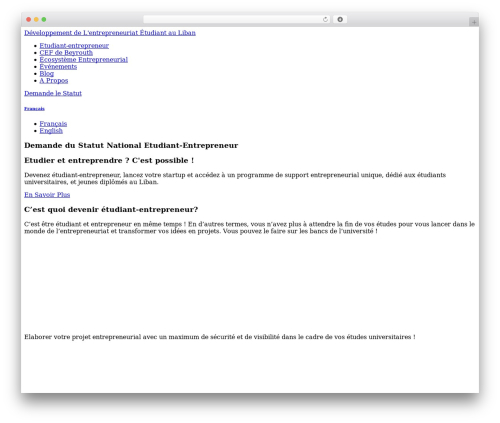Switch language to English

click(x=51, y=131)
